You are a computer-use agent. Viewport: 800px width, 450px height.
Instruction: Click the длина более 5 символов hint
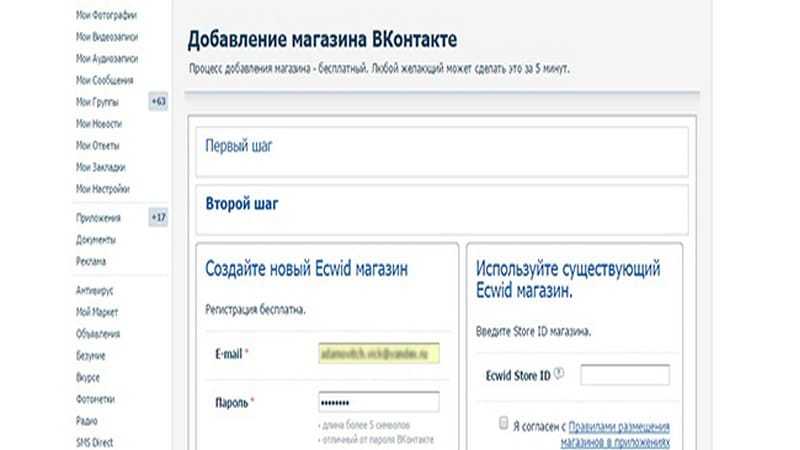click(365, 425)
